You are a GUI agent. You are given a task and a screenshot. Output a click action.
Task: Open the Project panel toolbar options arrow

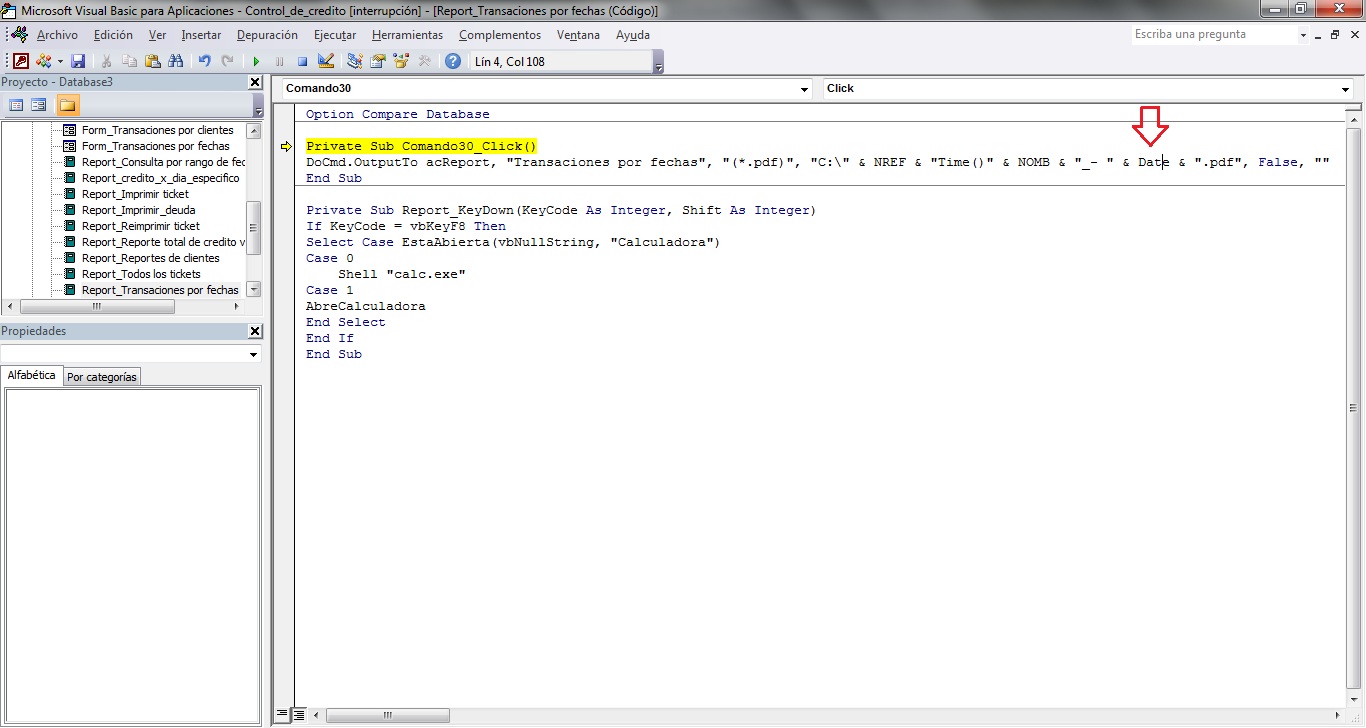258,105
